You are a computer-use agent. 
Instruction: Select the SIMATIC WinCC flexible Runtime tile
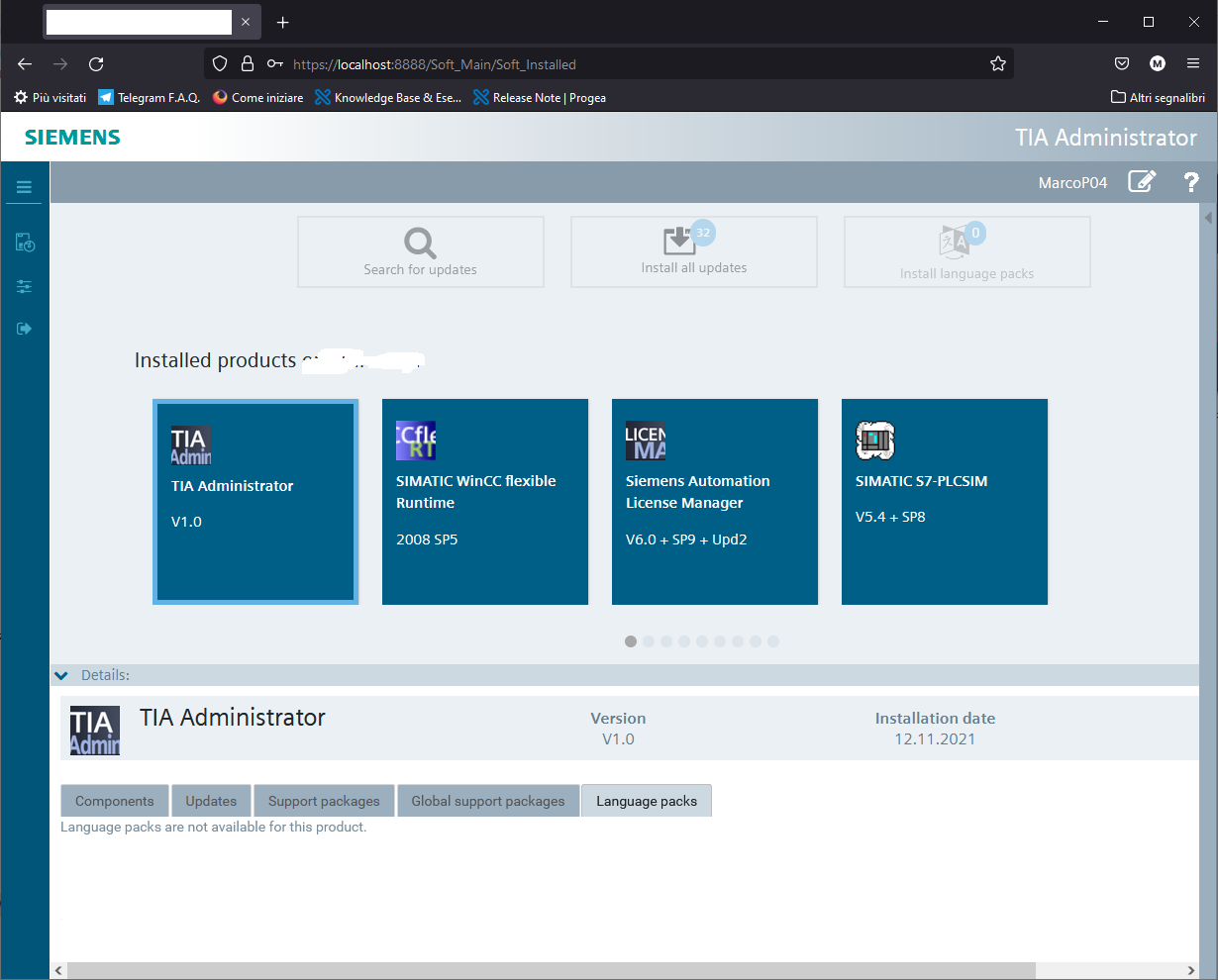[485, 501]
